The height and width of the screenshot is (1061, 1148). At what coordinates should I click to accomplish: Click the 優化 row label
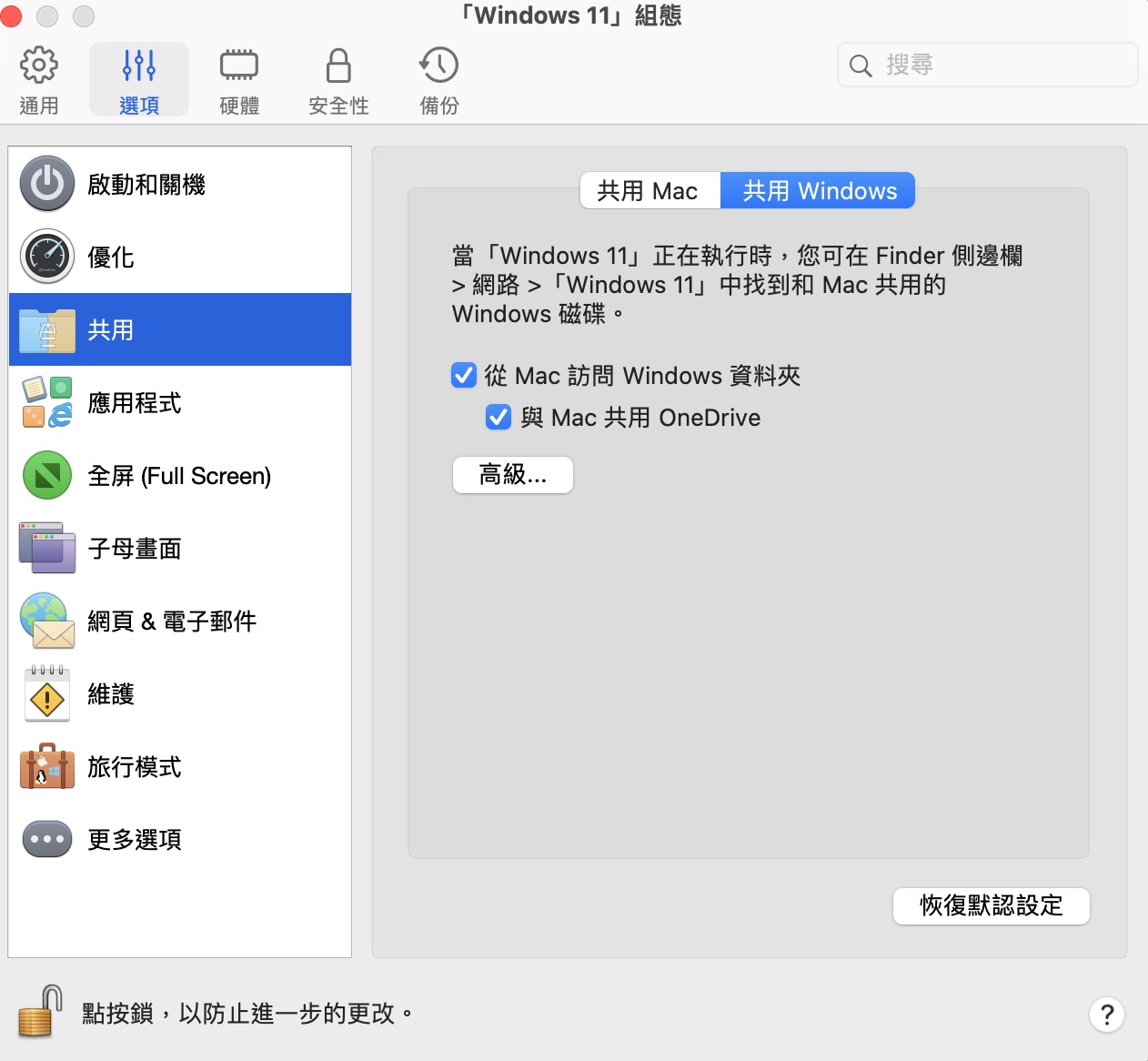point(111,258)
